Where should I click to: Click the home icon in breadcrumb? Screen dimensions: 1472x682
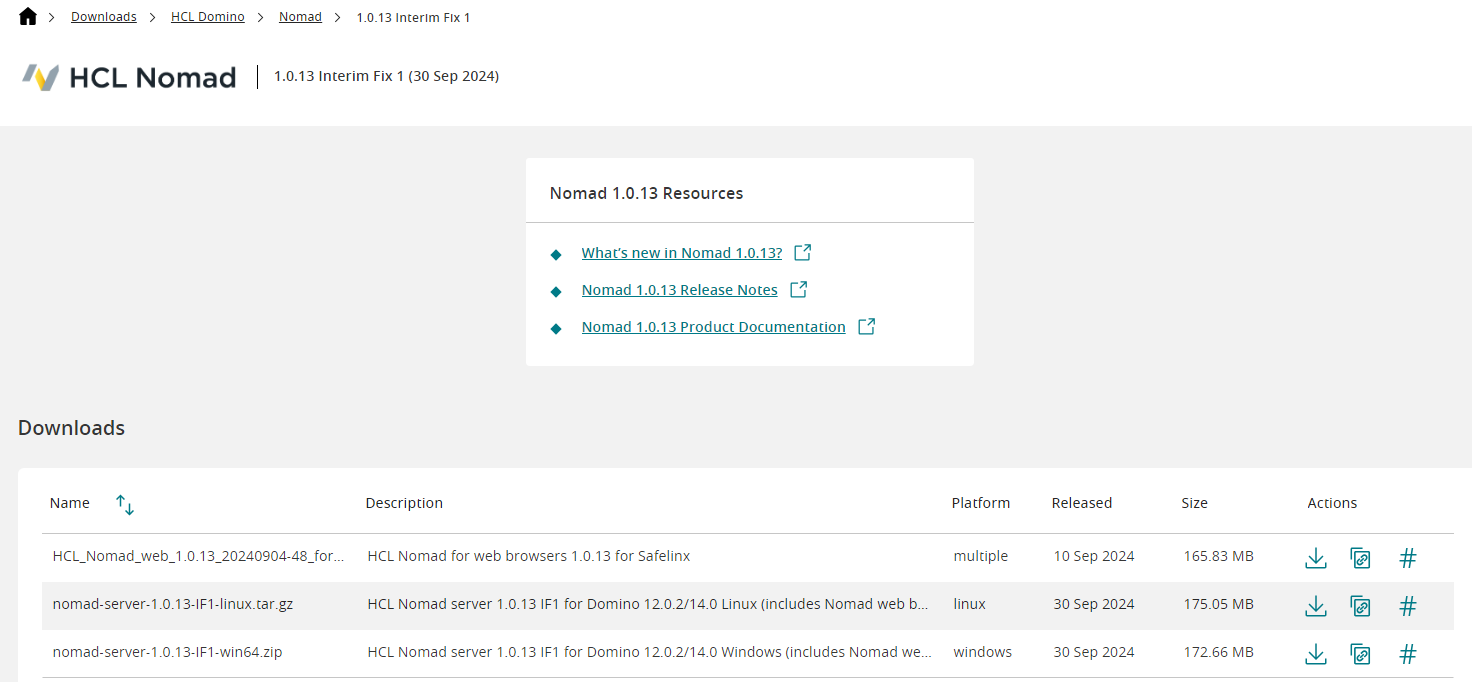point(28,17)
